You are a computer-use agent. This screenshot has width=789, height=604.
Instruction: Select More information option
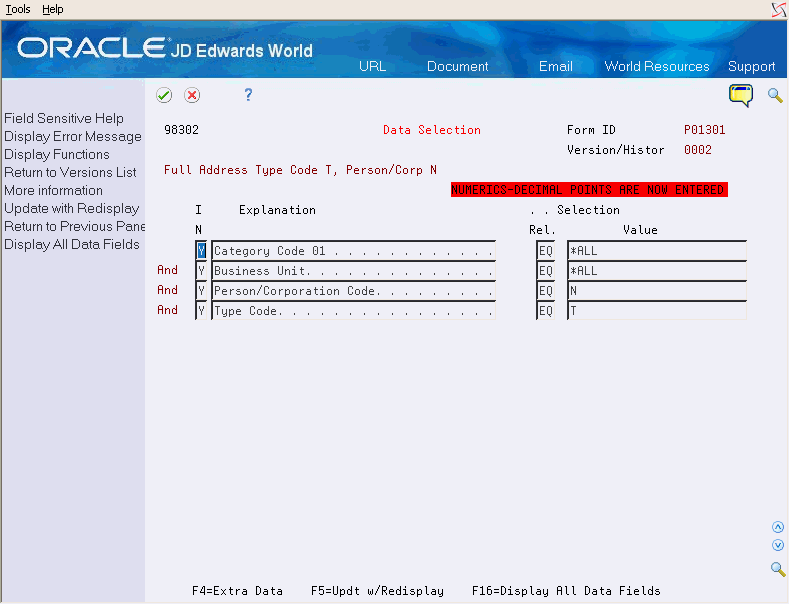(53, 191)
